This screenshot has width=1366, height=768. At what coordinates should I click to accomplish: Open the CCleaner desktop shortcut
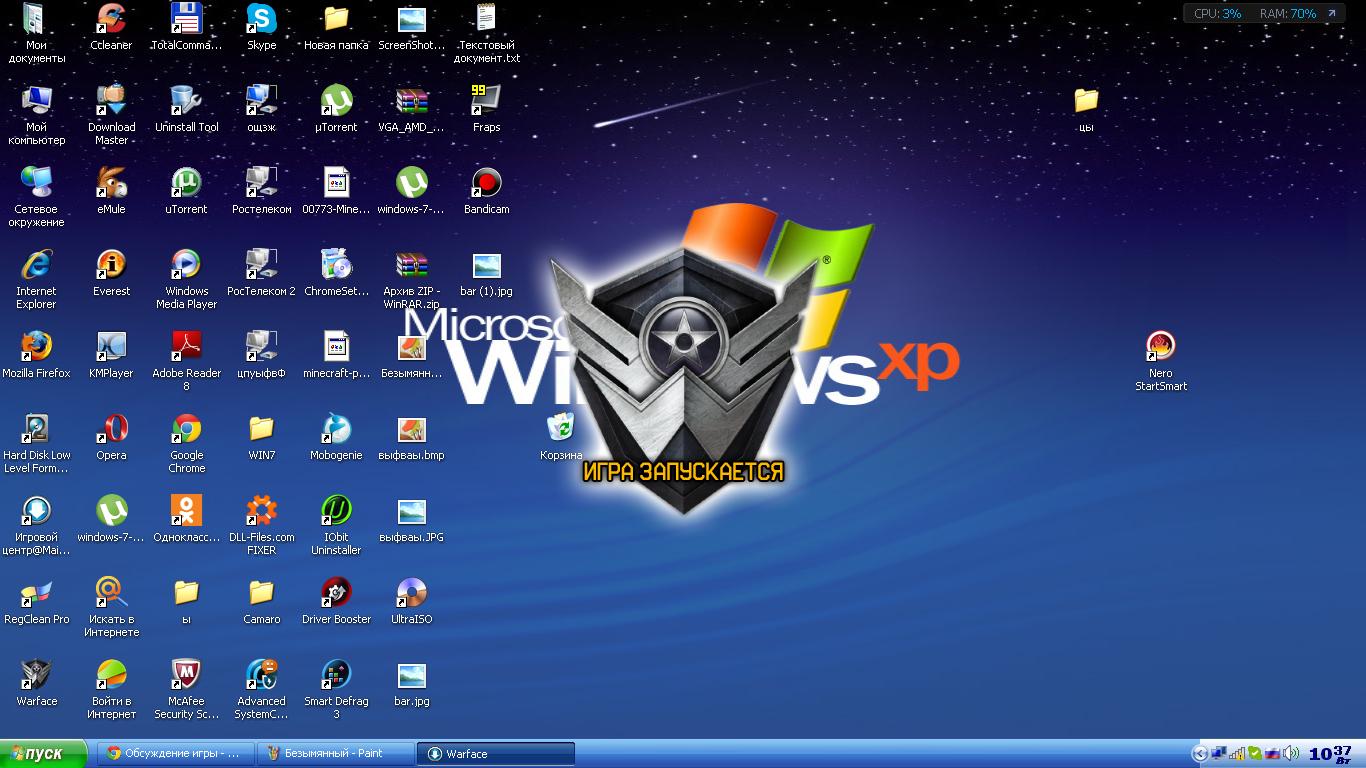click(111, 27)
